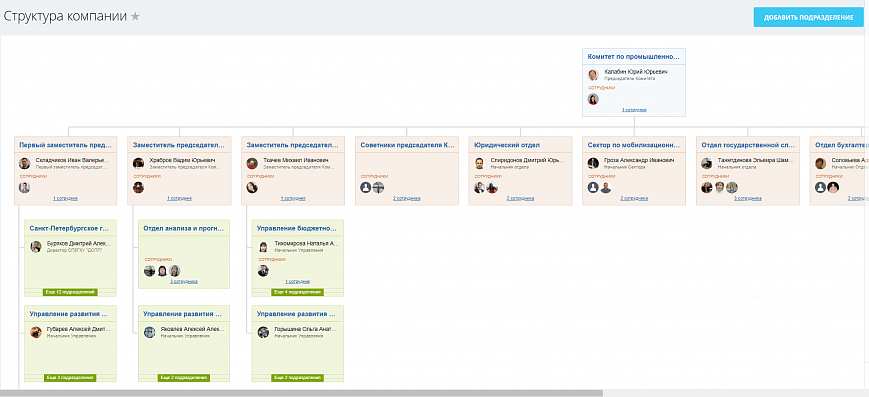Click the favorite star next to Структура компании
869x397 pixels.
point(135,17)
